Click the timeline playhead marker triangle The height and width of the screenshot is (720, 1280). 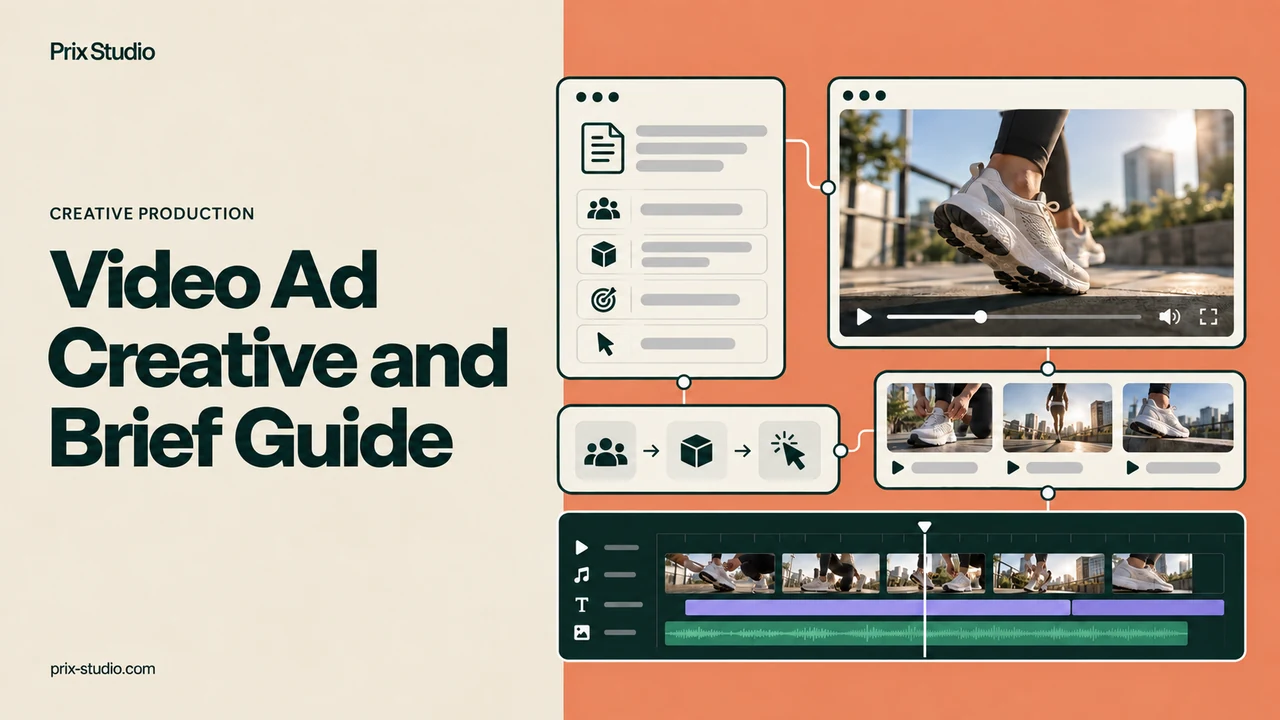click(x=924, y=526)
